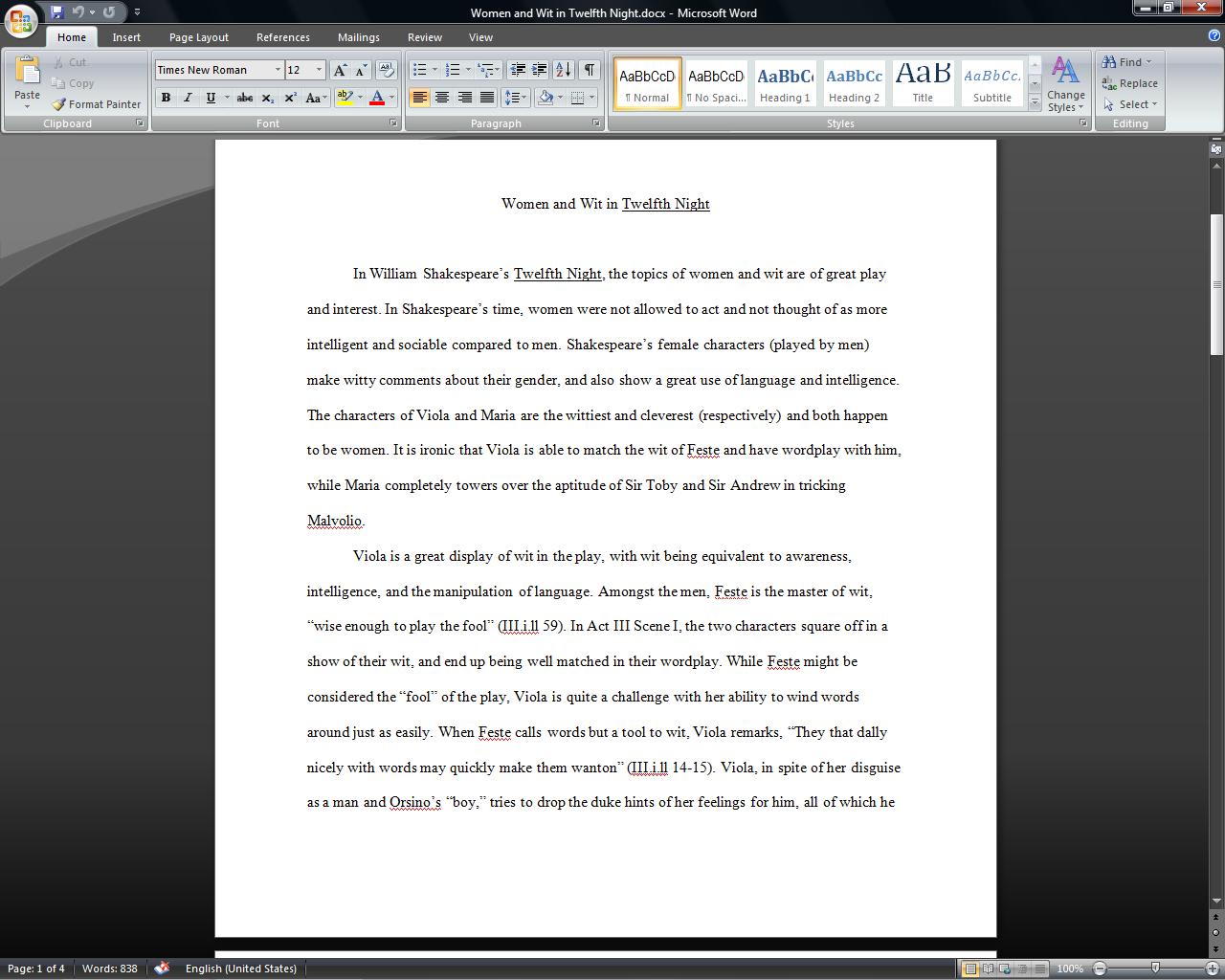Toggle Italic formatting
This screenshot has height=980, width=1225.
188,98
